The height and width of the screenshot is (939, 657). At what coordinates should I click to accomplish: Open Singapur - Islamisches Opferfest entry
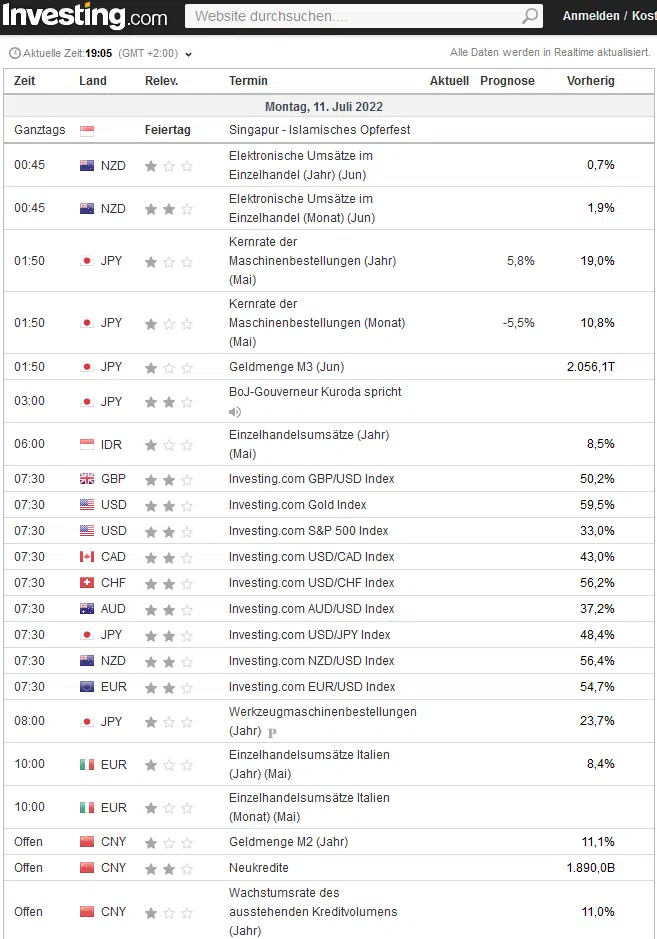319,130
